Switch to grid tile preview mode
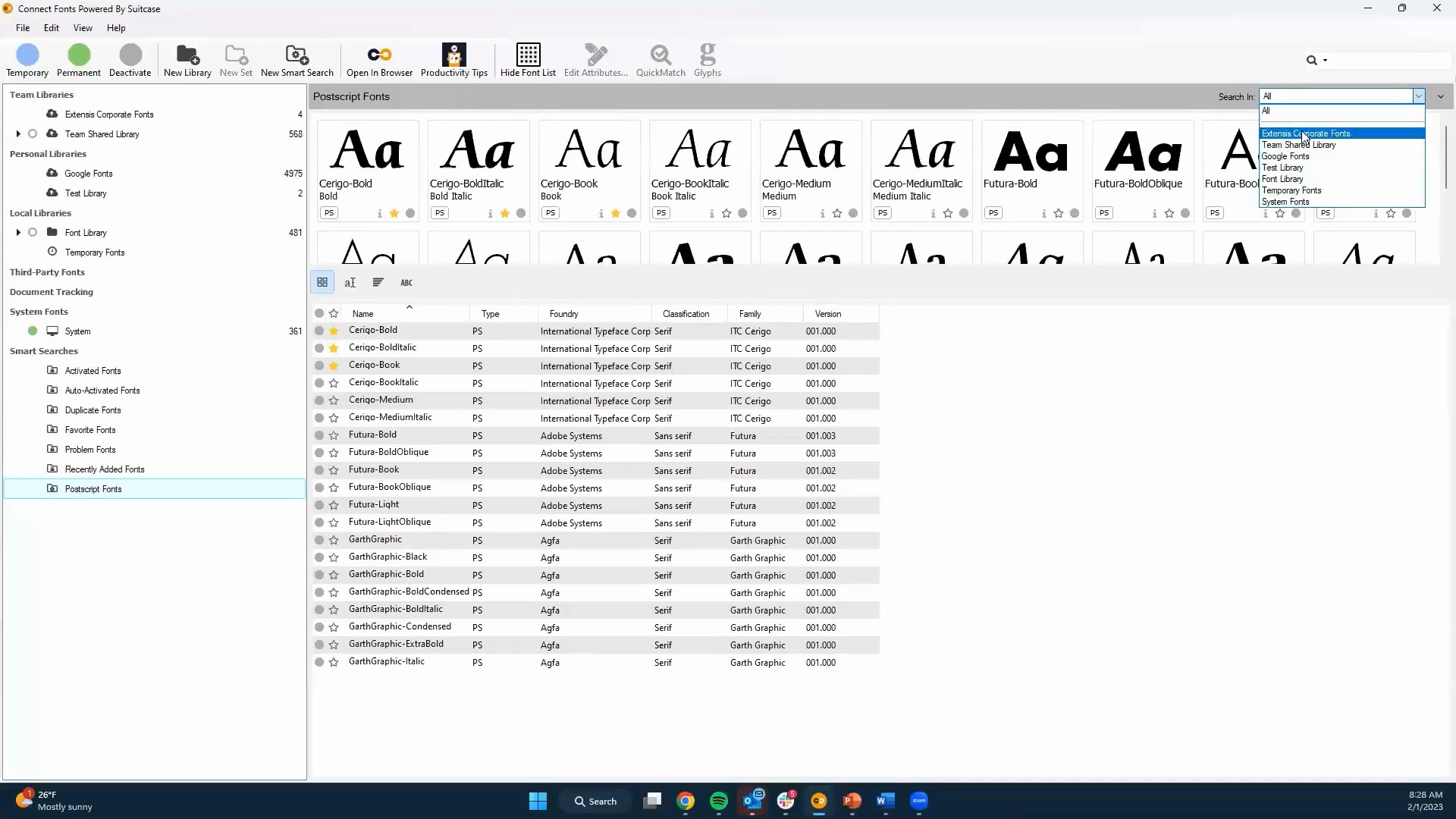1456x819 pixels. [322, 282]
